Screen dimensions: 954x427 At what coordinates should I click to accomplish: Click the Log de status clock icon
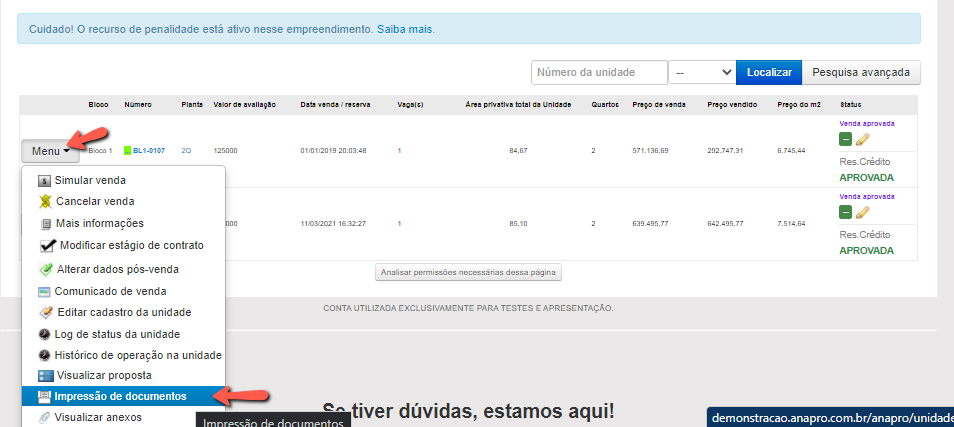(x=44, y=334)
